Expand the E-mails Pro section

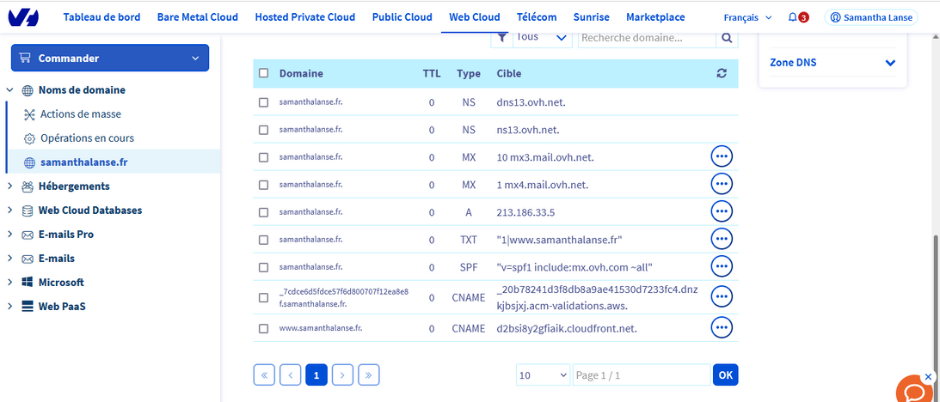pos(10,234)
